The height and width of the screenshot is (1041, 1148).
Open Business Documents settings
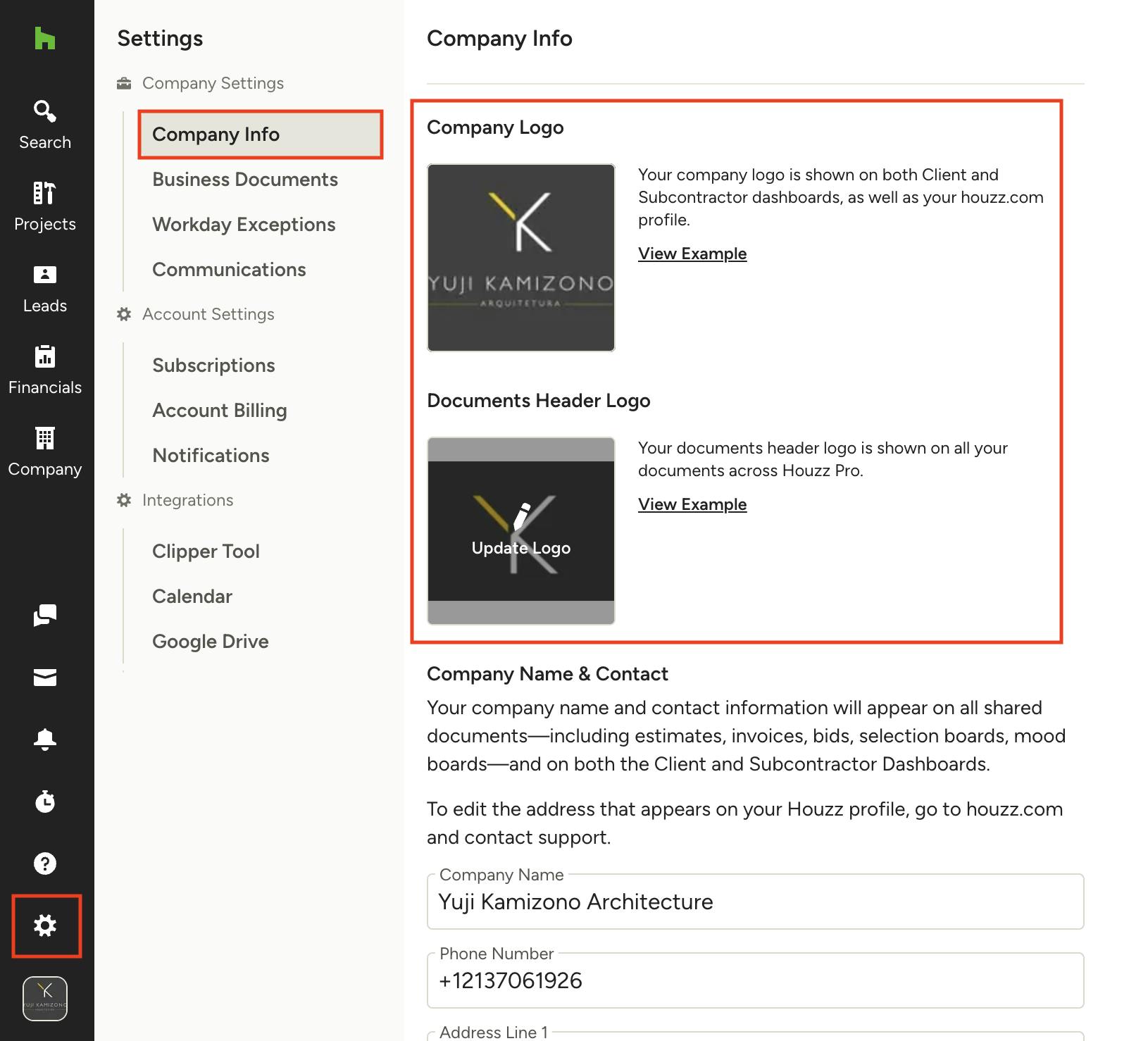245,179
